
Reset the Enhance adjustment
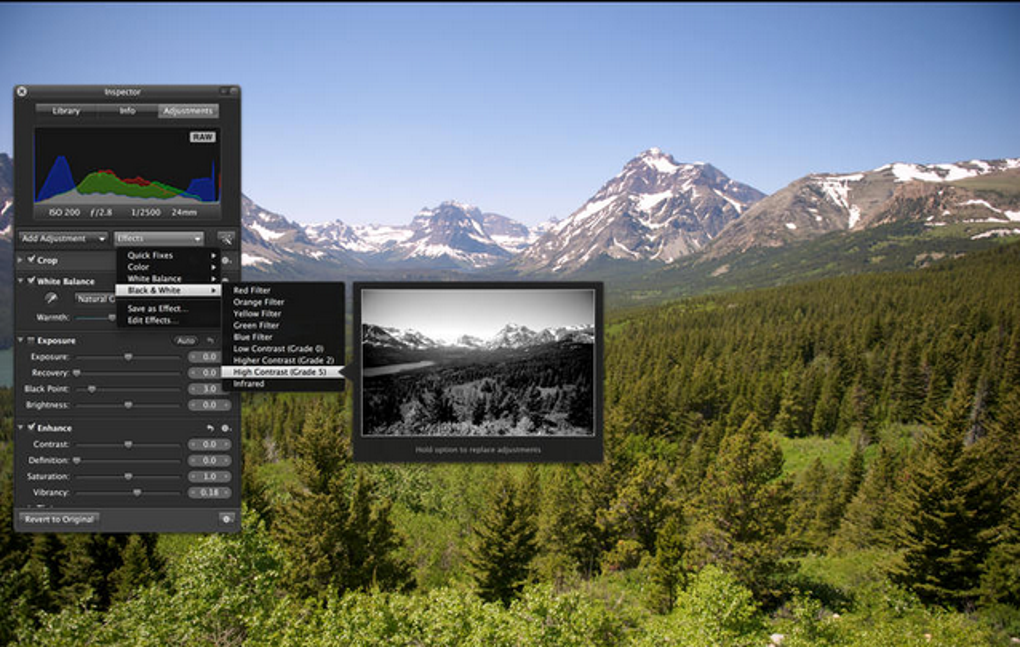[x=210, y=428]
